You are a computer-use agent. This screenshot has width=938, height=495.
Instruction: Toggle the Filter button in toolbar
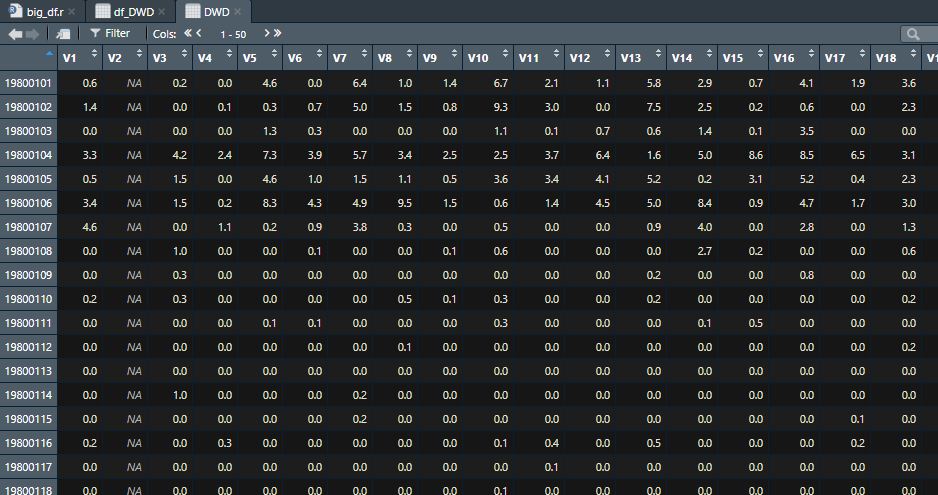click(110, 34)
